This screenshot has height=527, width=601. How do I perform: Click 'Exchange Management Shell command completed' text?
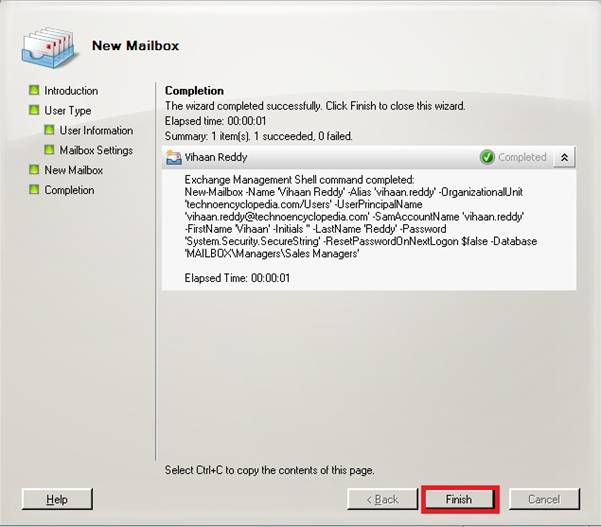click(299, 180)
